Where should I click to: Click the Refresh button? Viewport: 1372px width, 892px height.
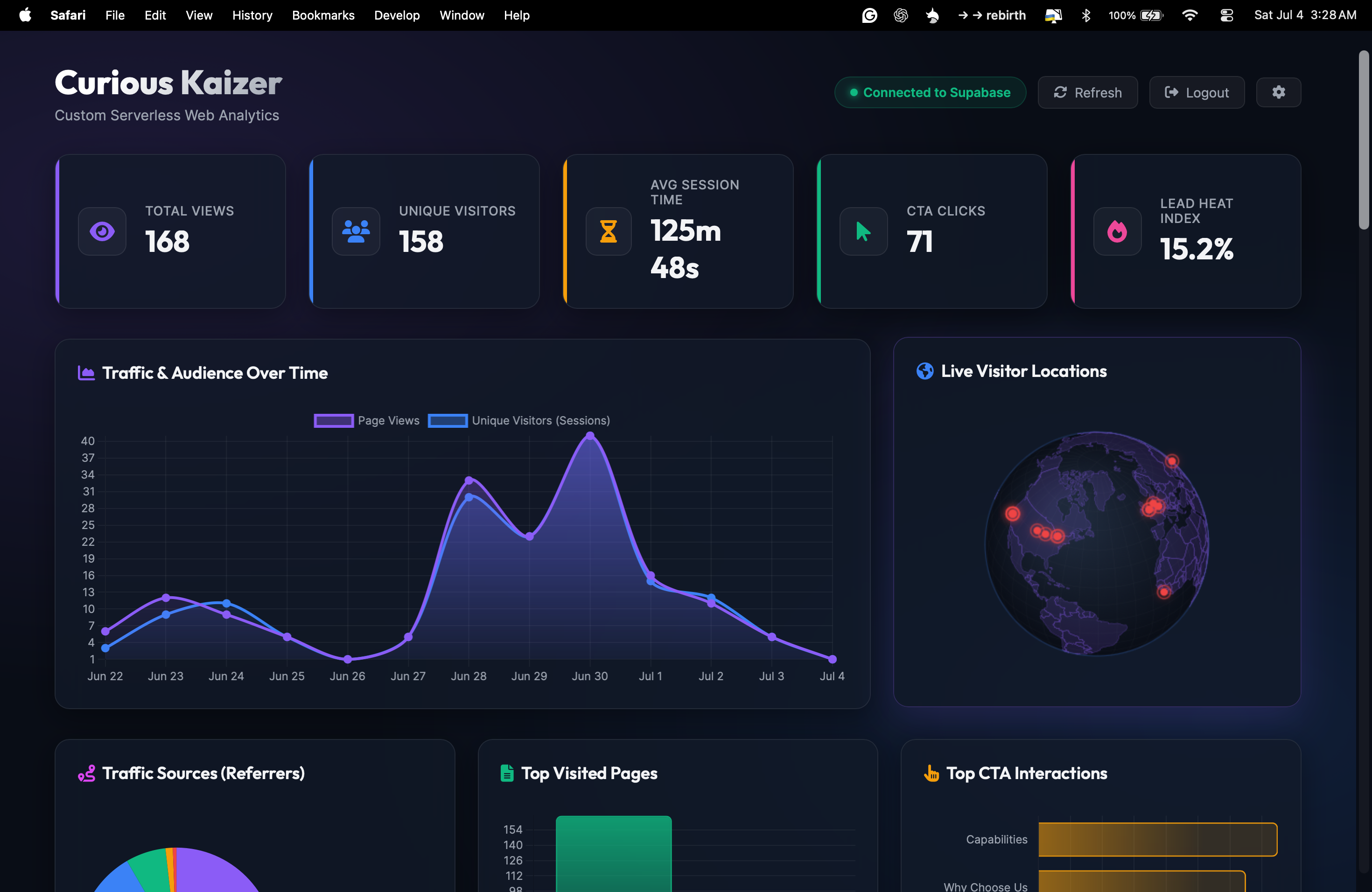(x=1087, y=92)
